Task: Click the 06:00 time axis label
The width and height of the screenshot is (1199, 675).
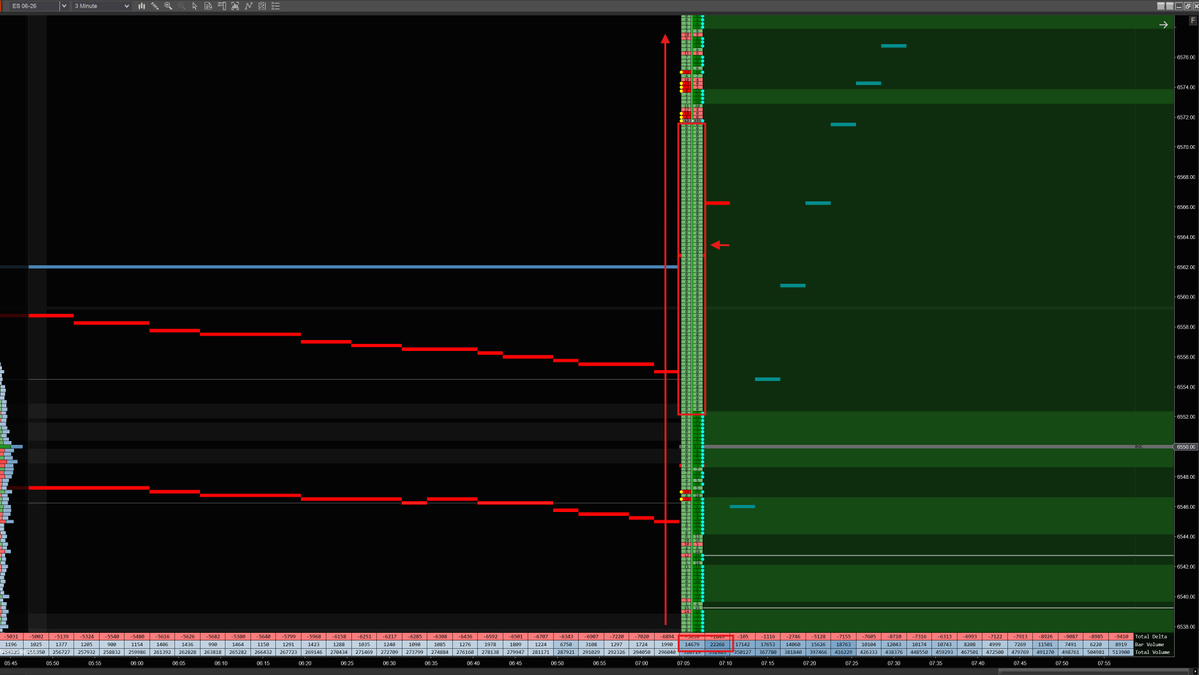Action: [137, 664]
